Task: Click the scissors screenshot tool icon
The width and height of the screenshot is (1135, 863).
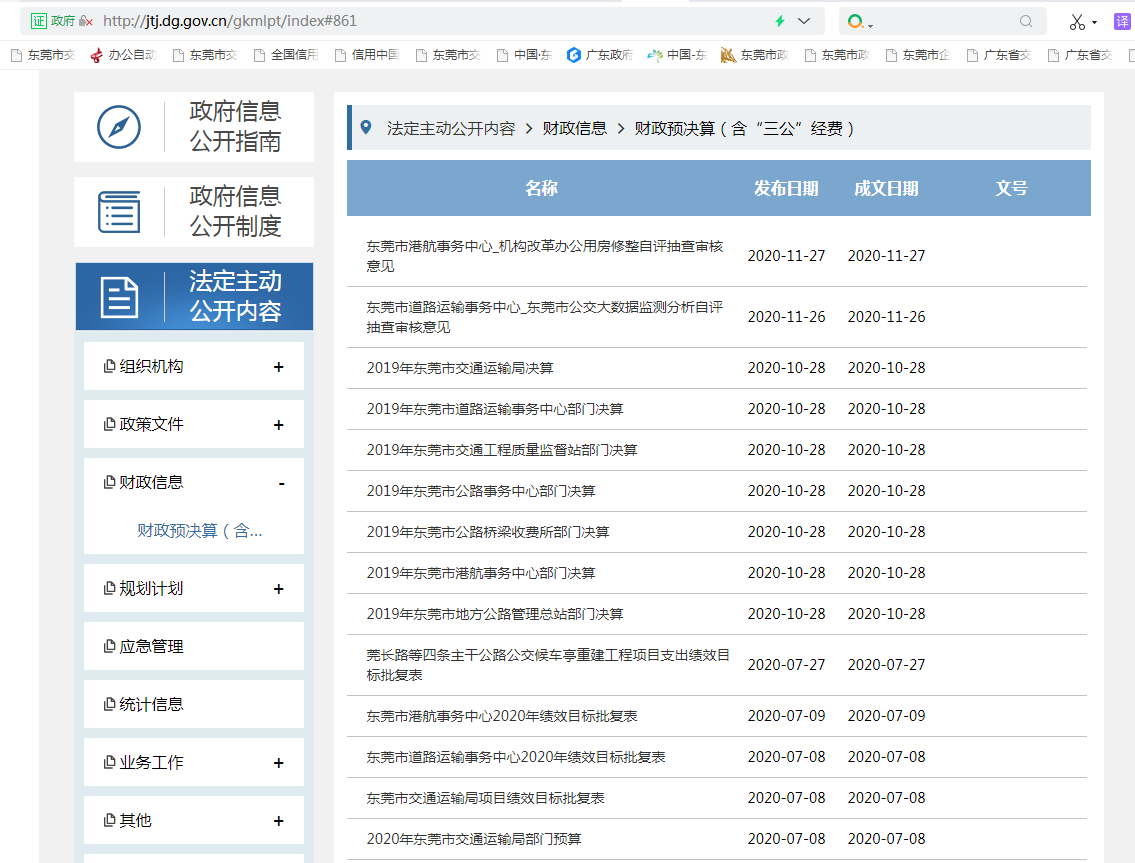Action: pyautogui.click(x=1077, y=22)
